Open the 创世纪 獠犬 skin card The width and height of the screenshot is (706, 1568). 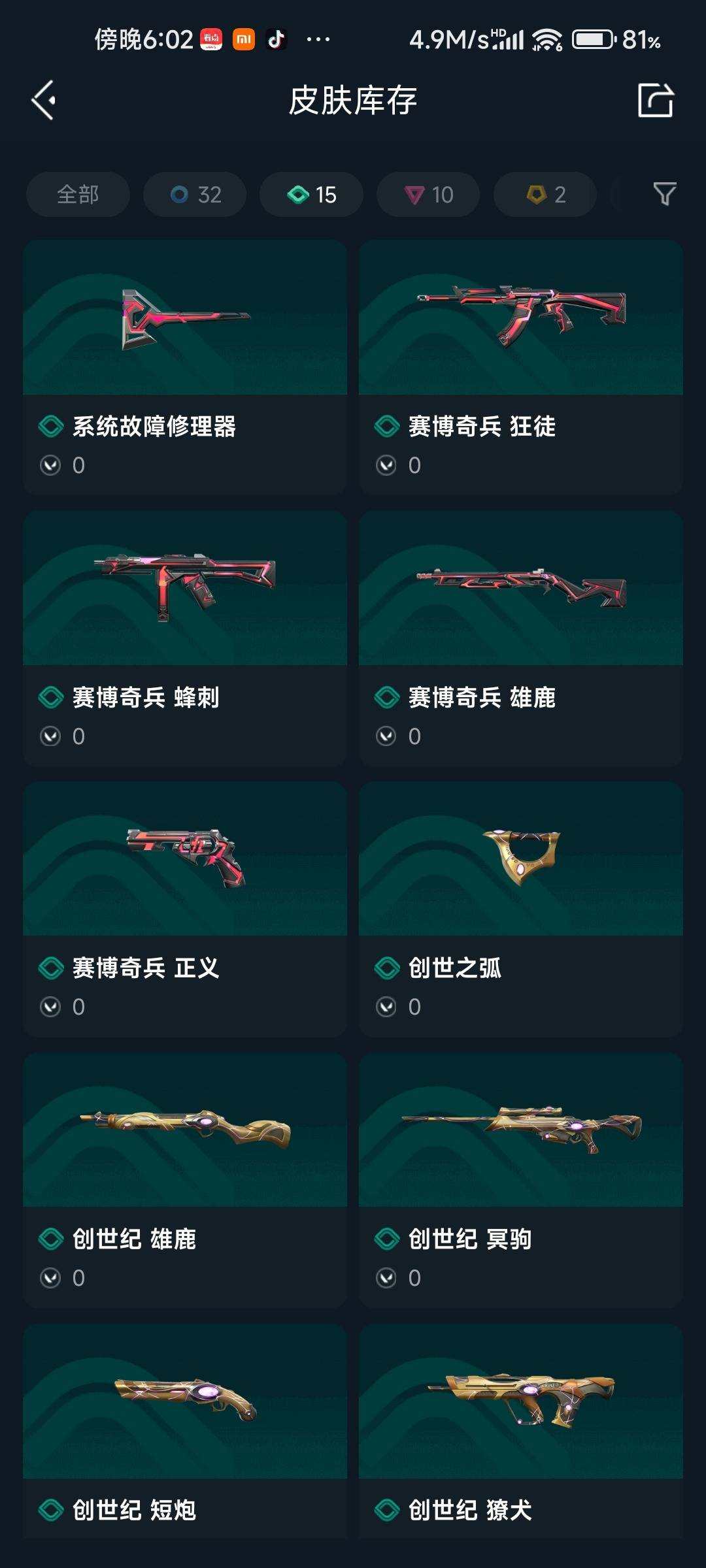(521, 1431)
